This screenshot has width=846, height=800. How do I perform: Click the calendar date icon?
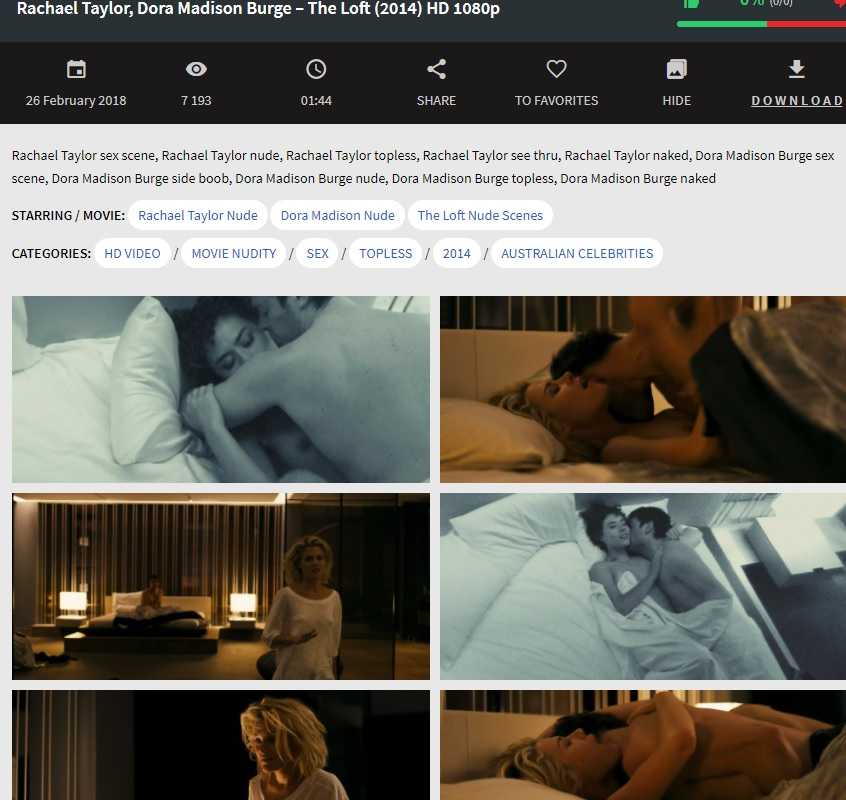(x=76, y=69)
